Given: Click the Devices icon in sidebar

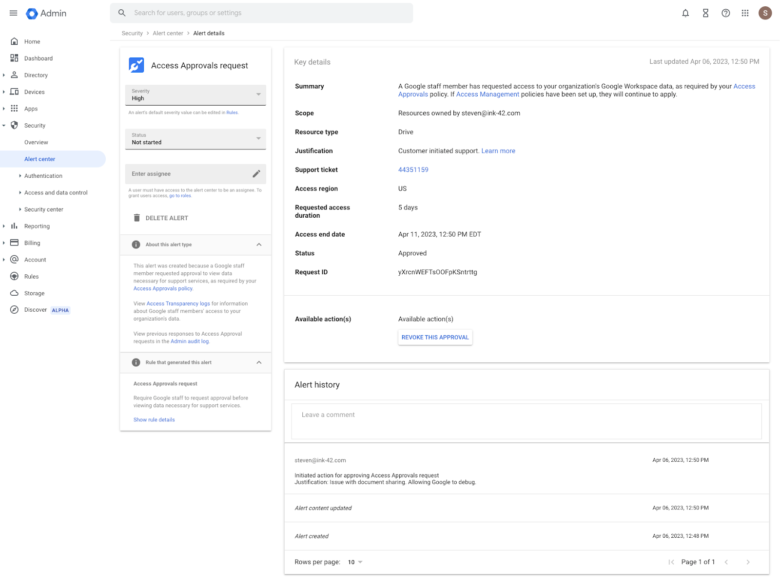Looking at the screenshot, I should point(14,92).
